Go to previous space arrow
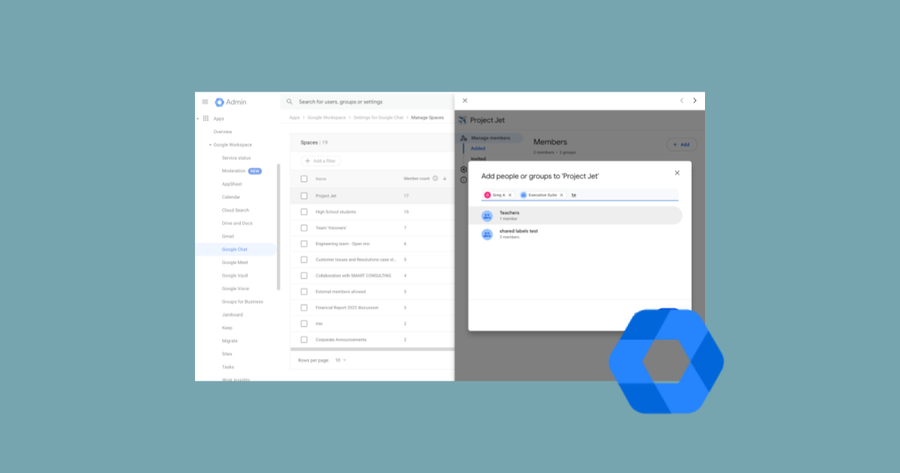This screenshot has width=900, height=473. [x=682, y=100]
